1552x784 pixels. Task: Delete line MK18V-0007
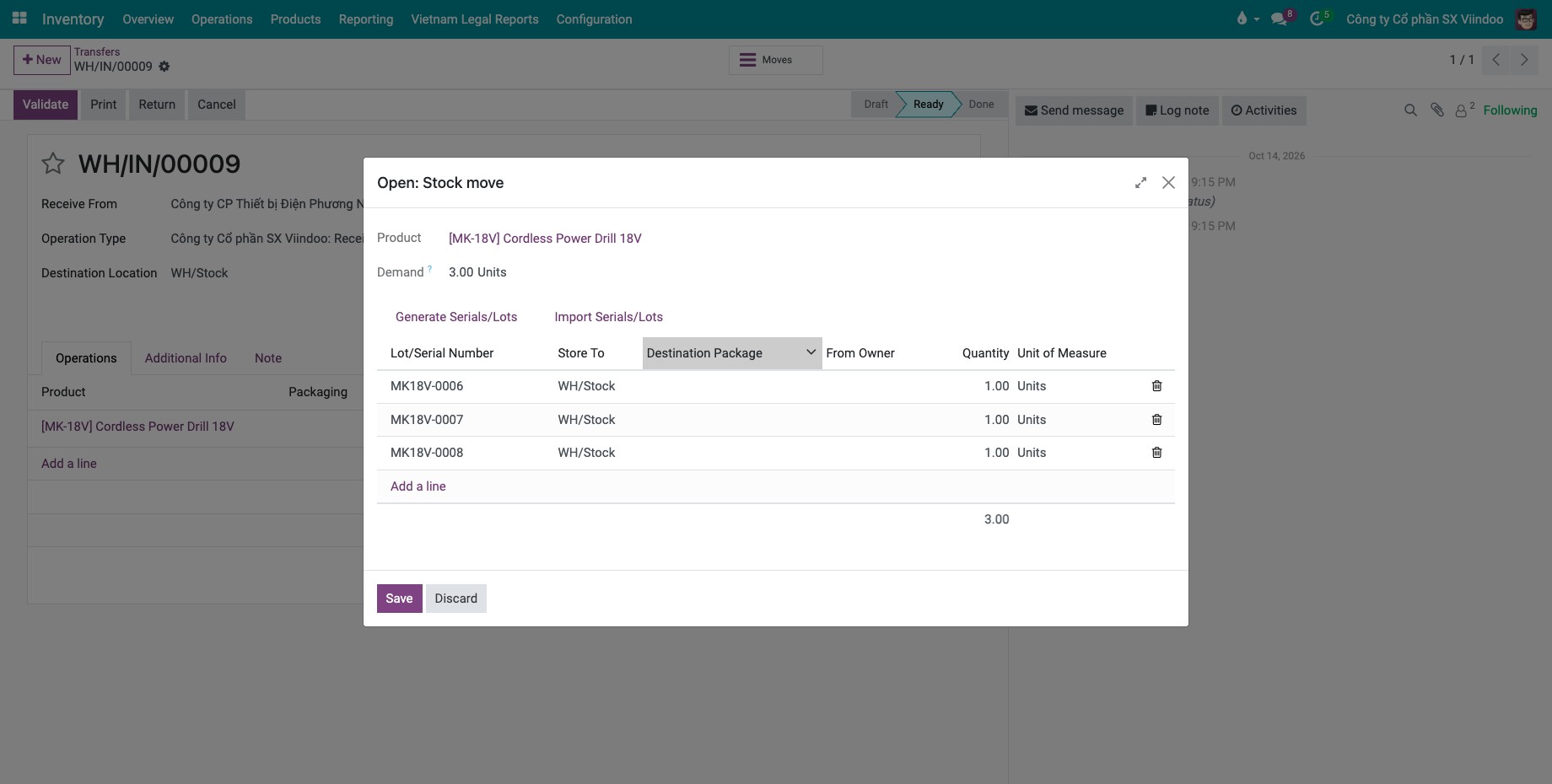click(1156, 420)
